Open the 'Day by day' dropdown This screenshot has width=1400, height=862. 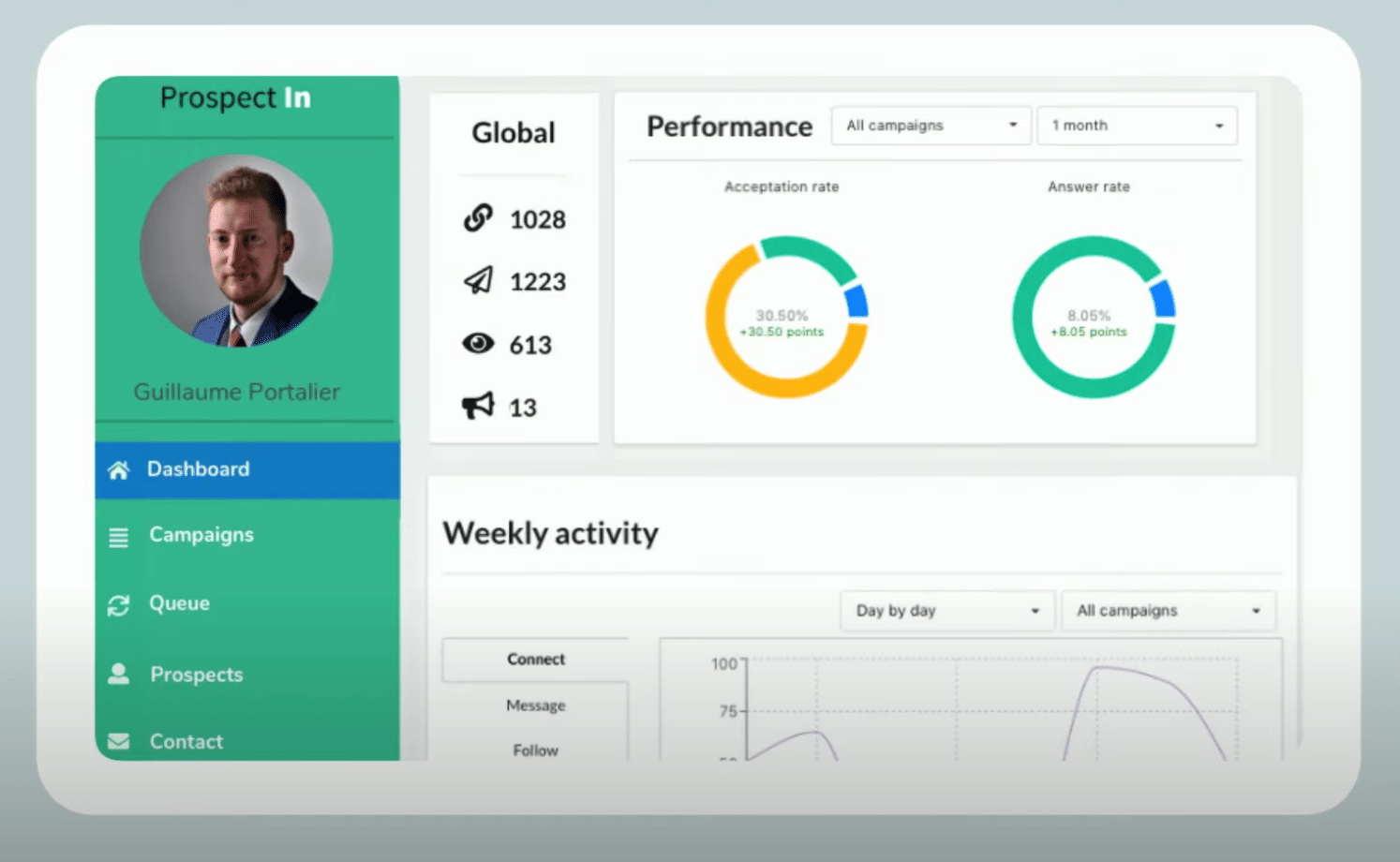(x=947, y=611)
